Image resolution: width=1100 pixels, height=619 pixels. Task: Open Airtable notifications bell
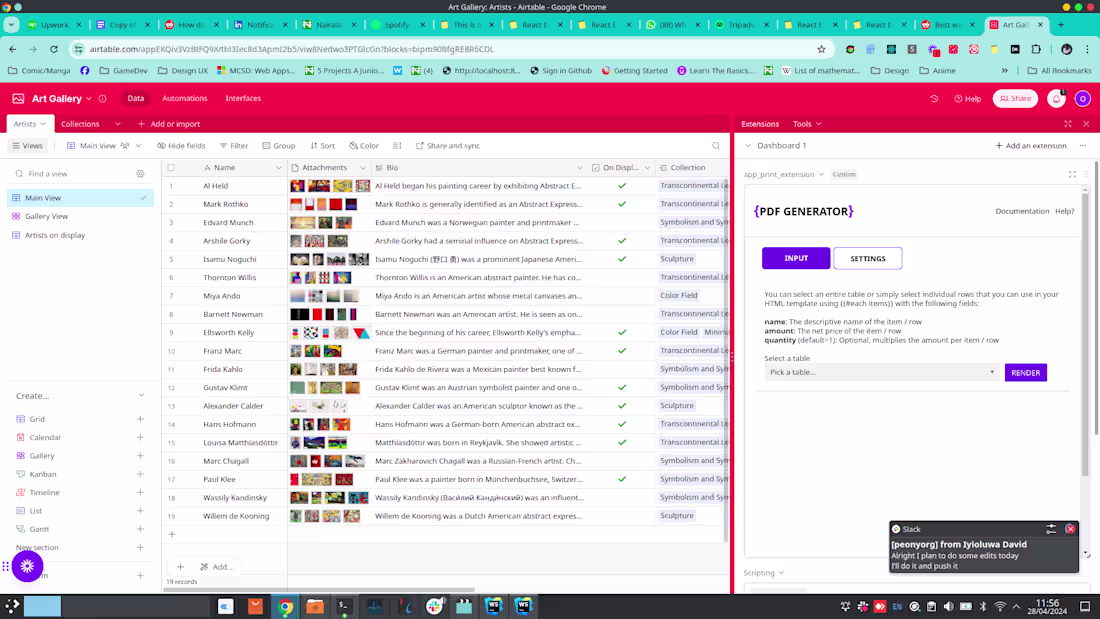1056,99
